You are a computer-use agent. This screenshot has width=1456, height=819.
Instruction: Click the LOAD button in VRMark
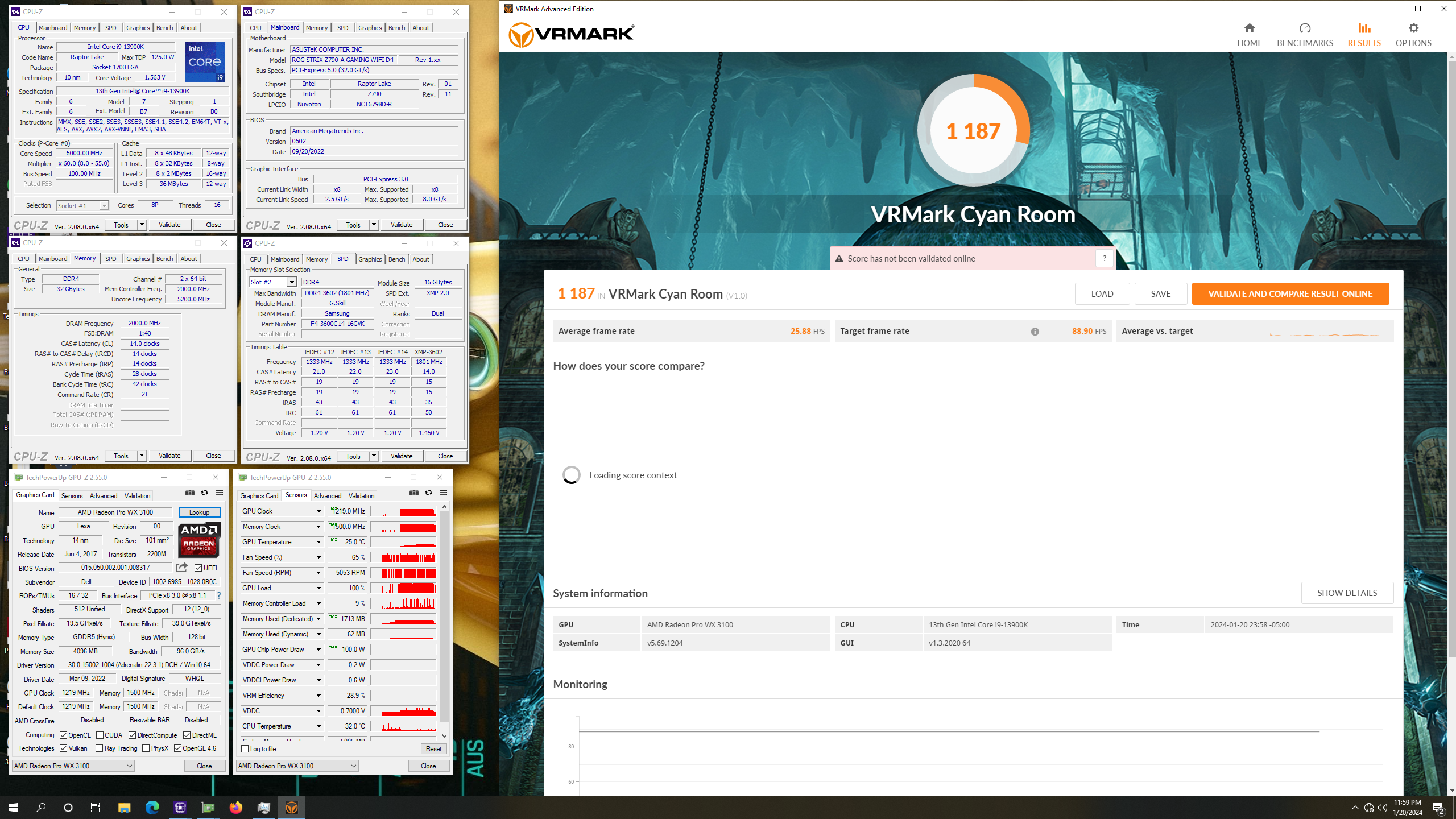[1102, 293]
